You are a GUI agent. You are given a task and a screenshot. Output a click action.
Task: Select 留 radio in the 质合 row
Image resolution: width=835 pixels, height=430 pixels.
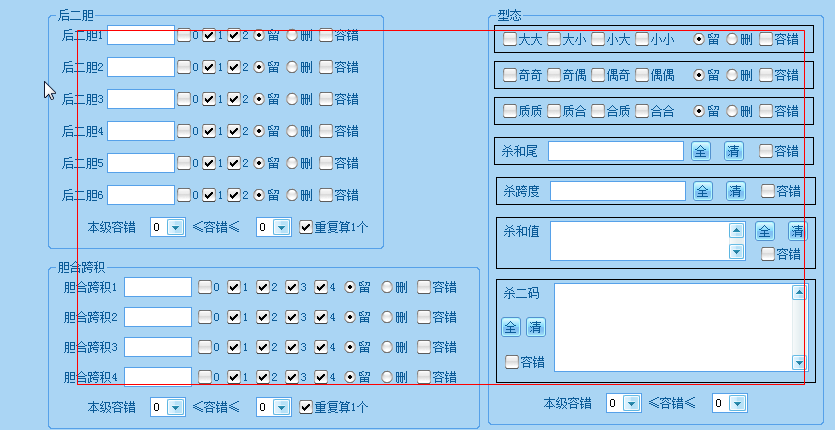coord(699,111)
